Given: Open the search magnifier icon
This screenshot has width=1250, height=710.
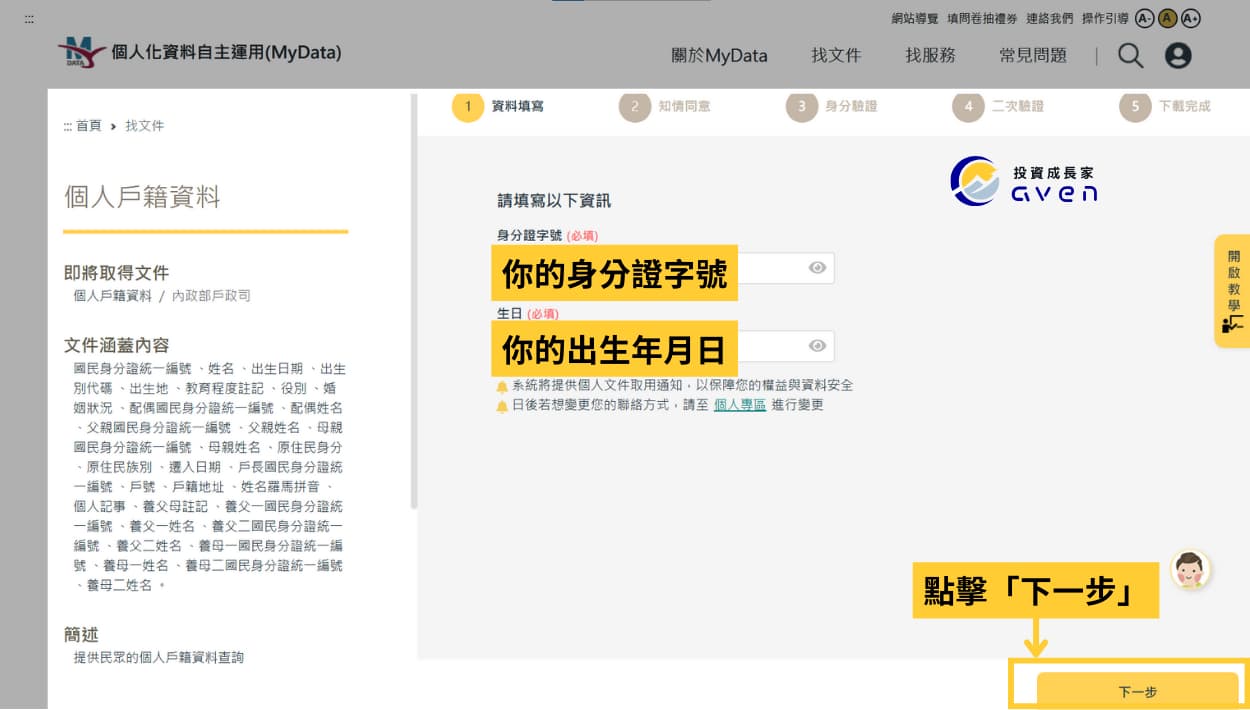Looking at the screenshot, I should pos(1130,55).
